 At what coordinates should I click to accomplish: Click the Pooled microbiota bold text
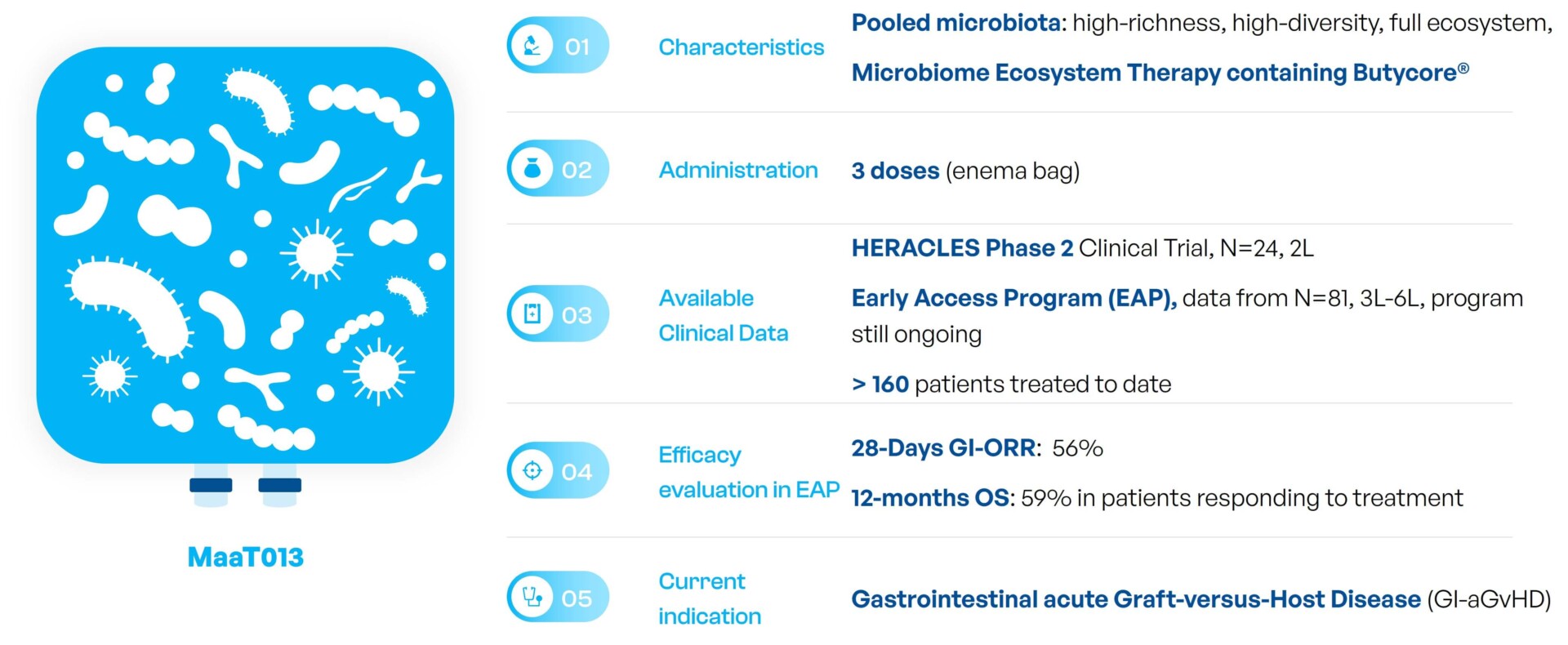956,23
